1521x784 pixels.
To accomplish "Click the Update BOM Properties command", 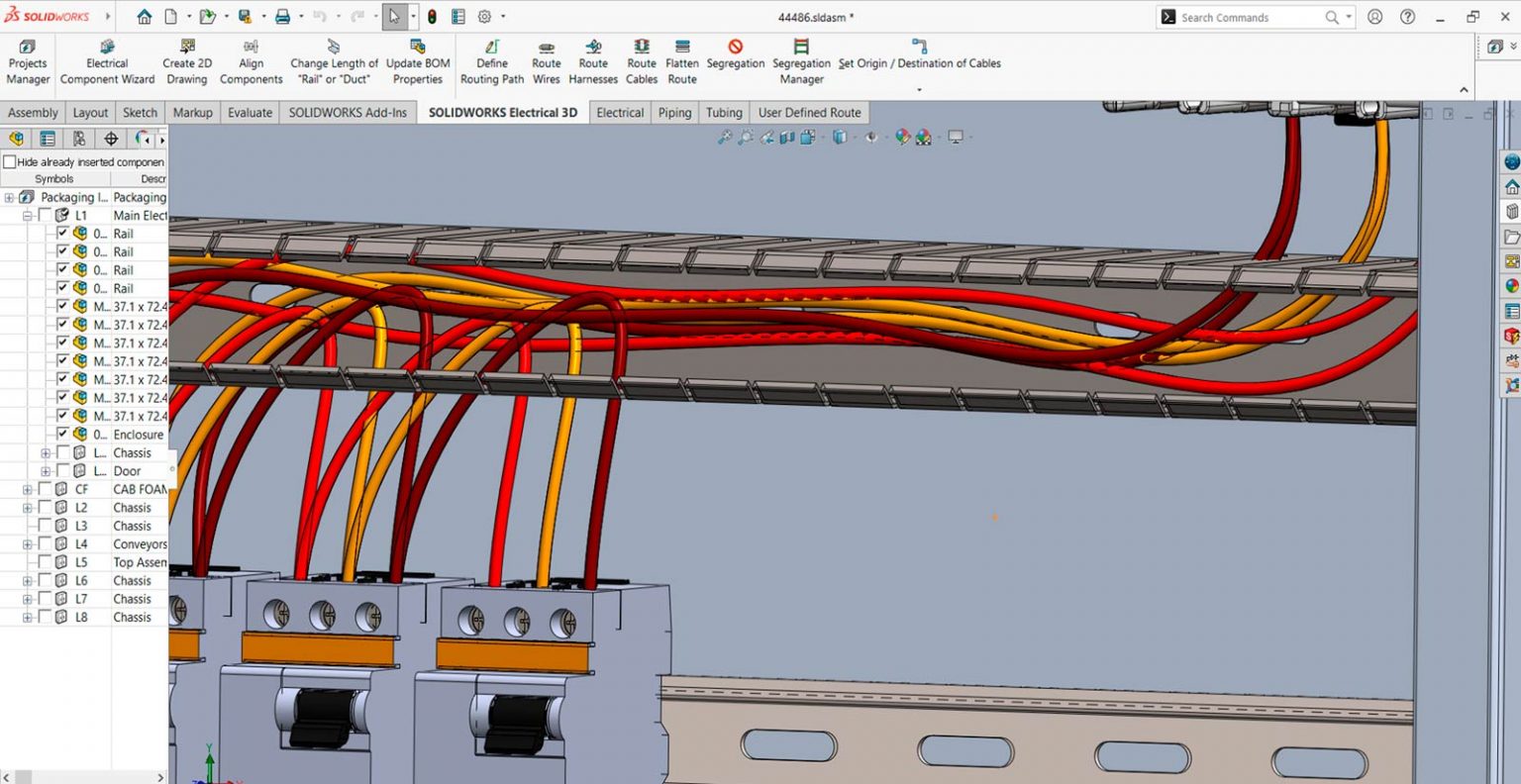I will click(x=417, y=62).
